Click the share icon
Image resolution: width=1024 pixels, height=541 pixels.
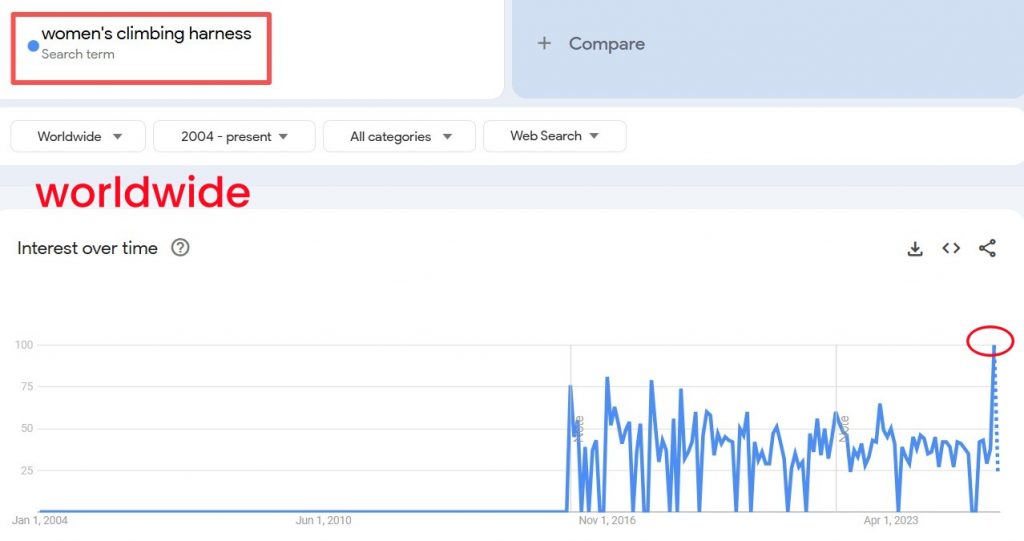(x=987, y=248)
